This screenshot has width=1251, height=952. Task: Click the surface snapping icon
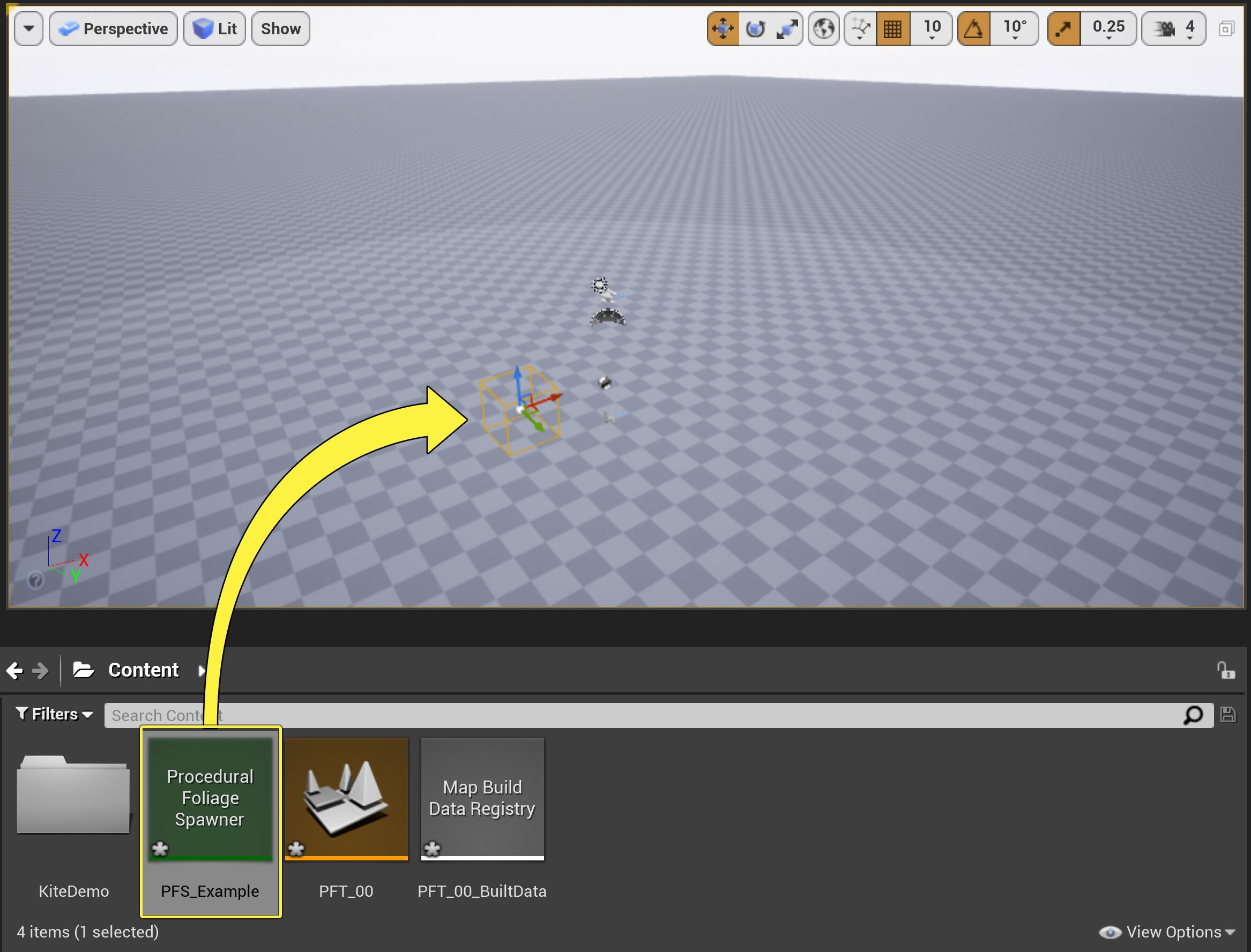pyautogui.click(x=860, y=28)
